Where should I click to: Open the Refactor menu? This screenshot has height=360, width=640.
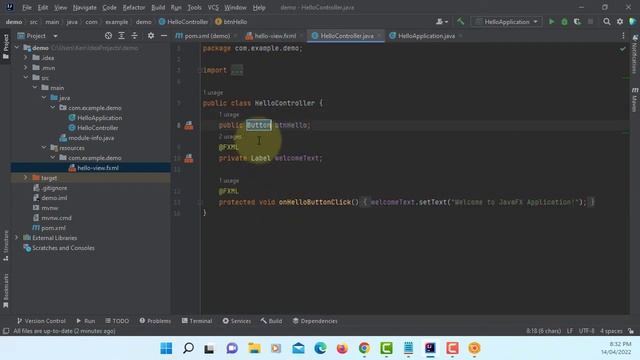pyautogui.click(x=134, y=7)
